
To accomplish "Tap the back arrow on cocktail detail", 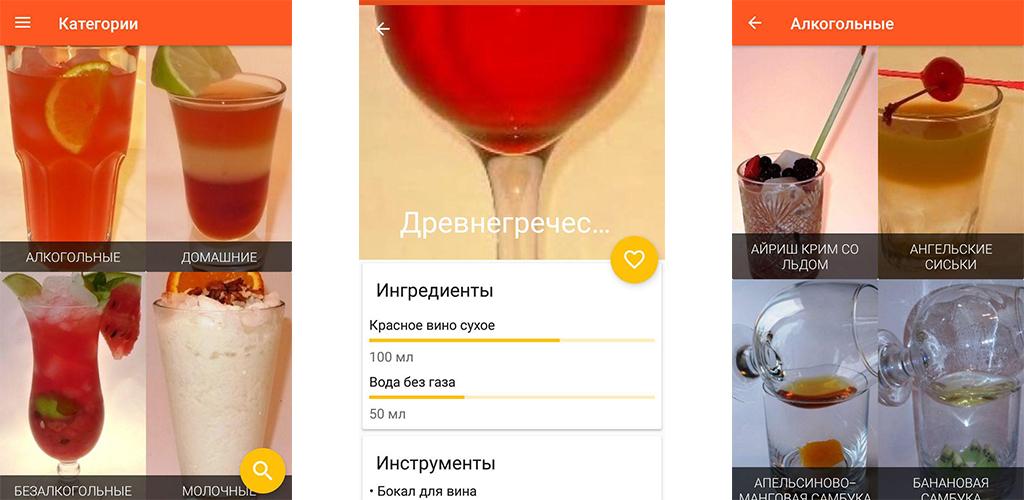I will 383,29.
